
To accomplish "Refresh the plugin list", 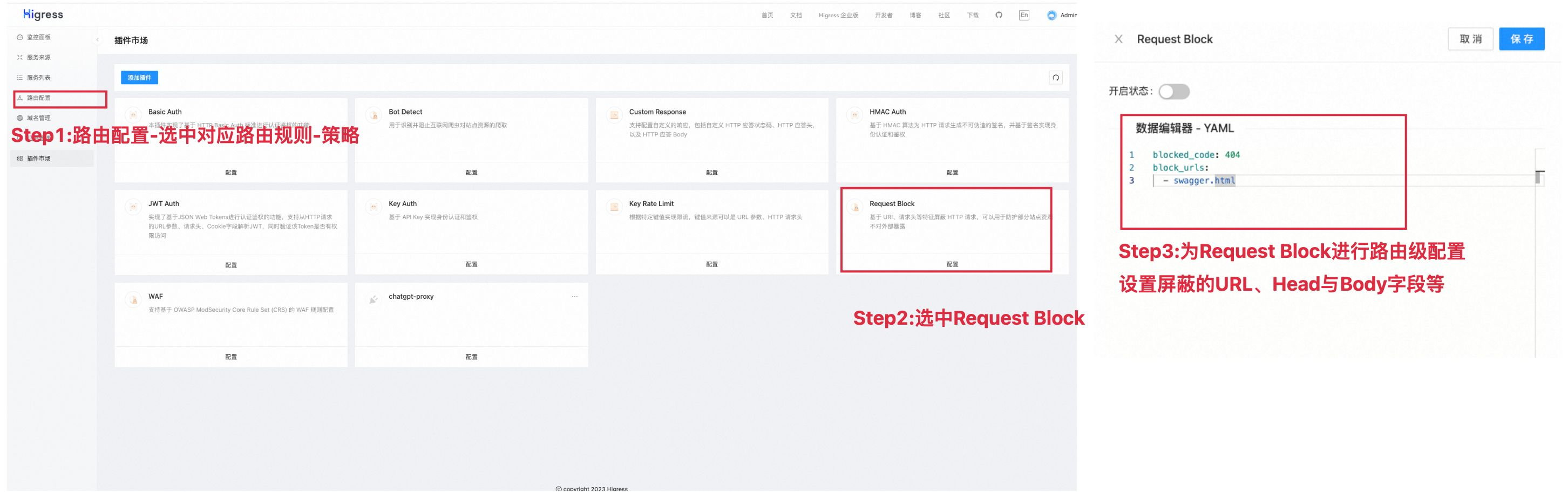I will tap(1056, 77).
